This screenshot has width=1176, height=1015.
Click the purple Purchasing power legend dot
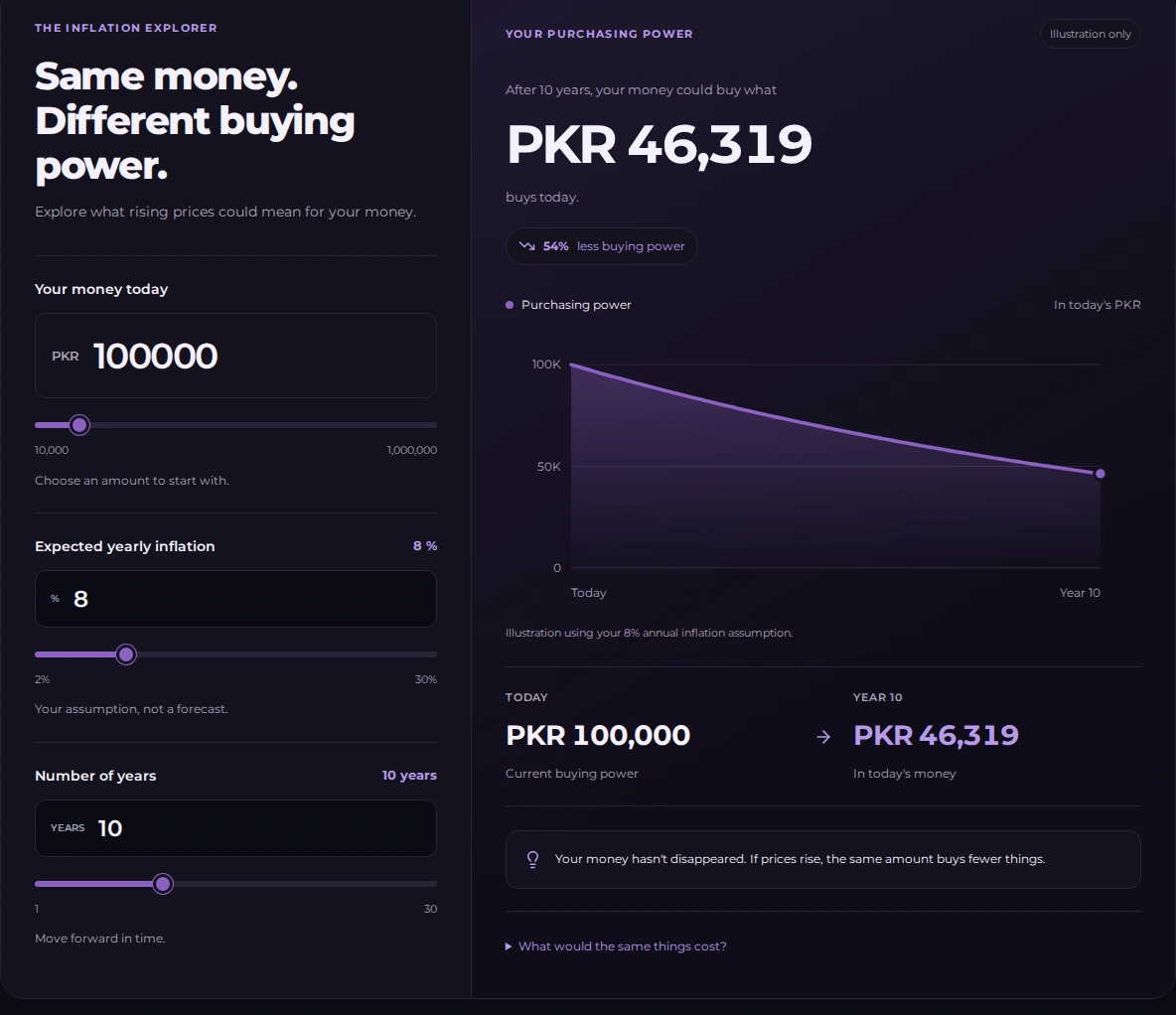[x=510, y=305]
